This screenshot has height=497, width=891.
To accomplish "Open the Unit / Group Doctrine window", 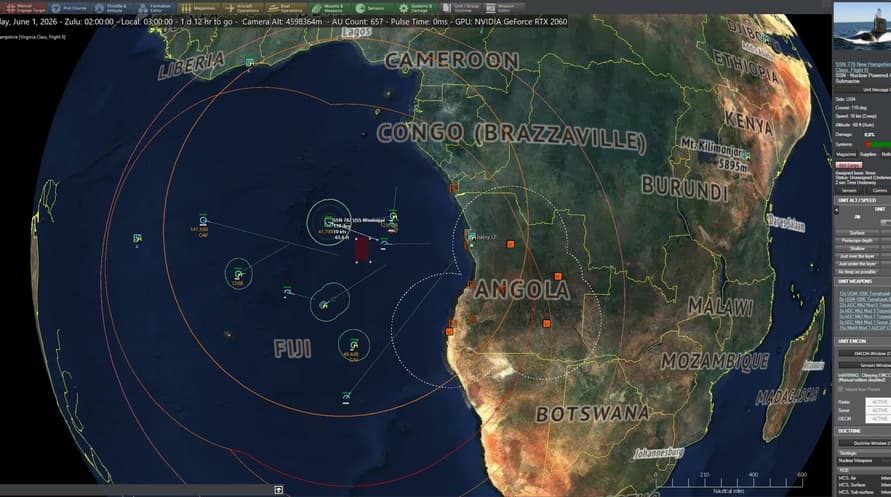I will pos(460,8).
